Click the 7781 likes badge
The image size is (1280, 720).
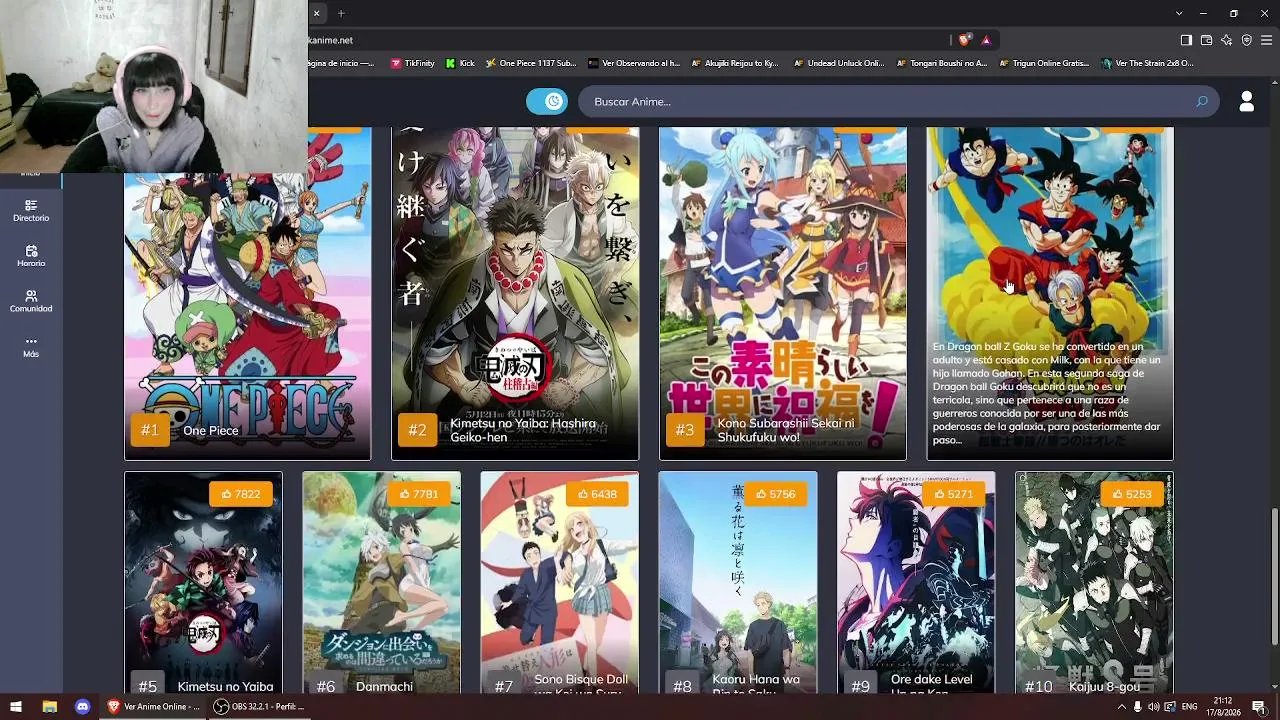[x=419, y=494]
